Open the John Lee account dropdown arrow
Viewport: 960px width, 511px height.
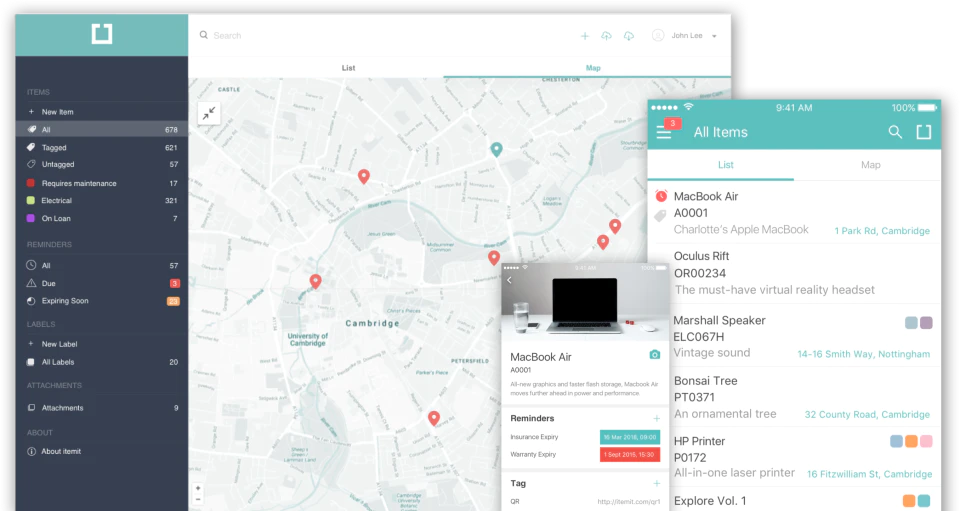[714, 36]
